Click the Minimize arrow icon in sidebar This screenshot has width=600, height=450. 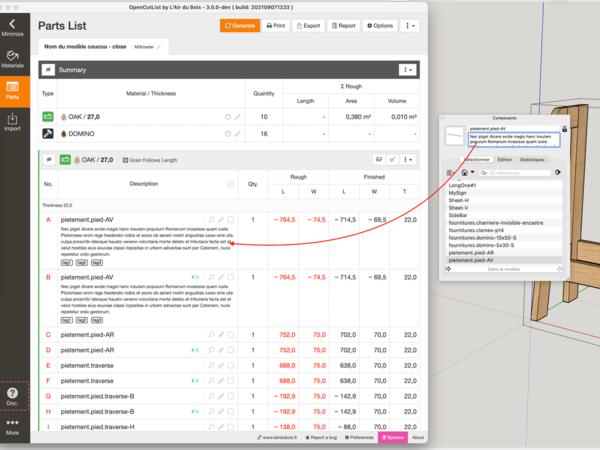point(13,21)
